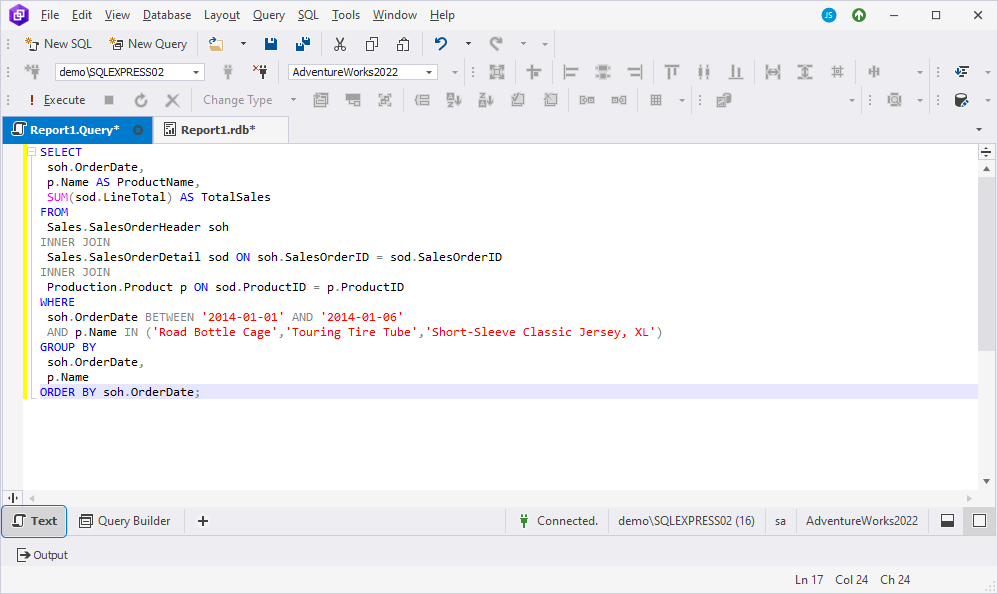
Task: Open the Tools menu
Action: click(x=346, y=15)
